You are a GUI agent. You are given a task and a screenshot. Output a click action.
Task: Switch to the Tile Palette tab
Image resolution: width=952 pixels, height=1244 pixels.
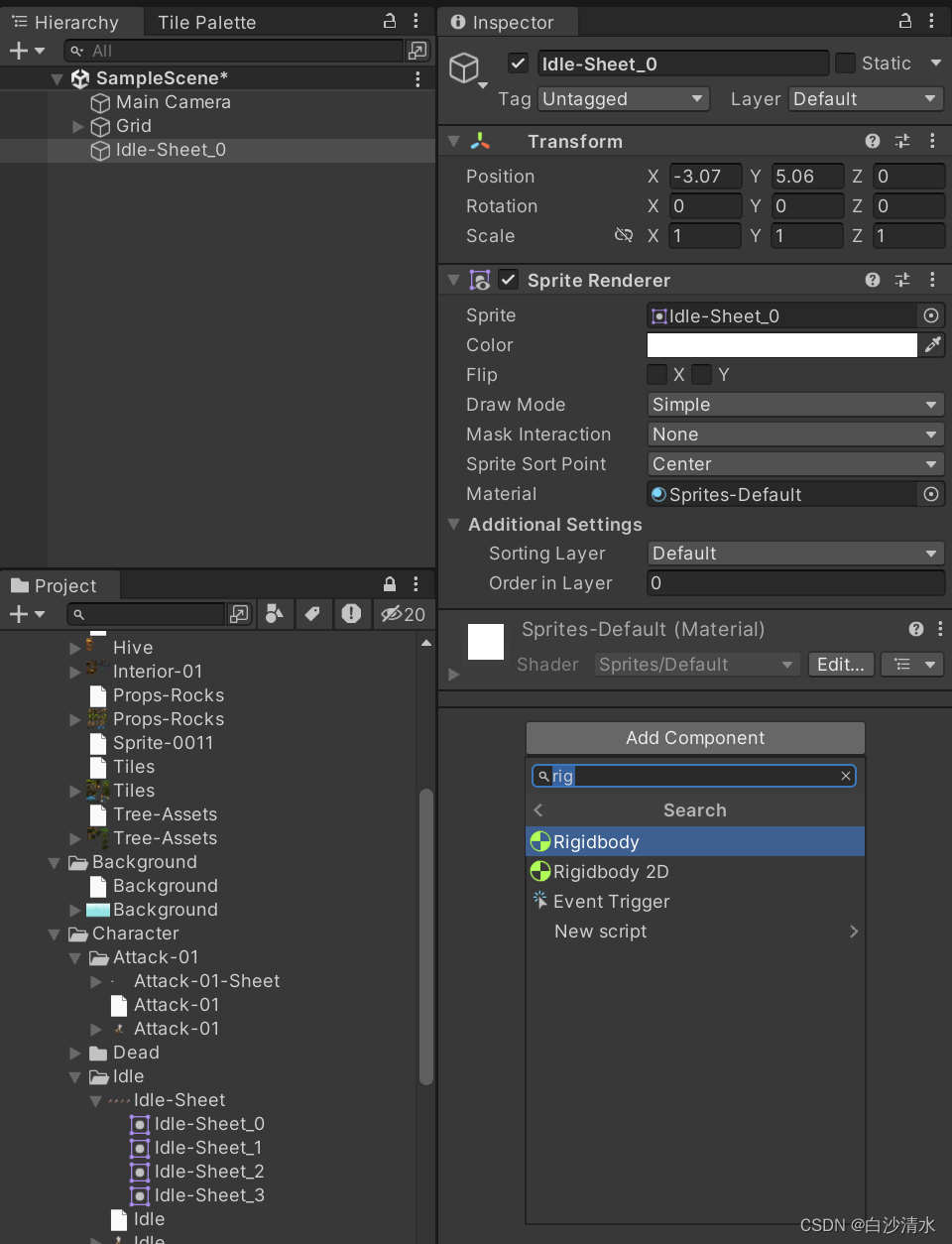208,21
